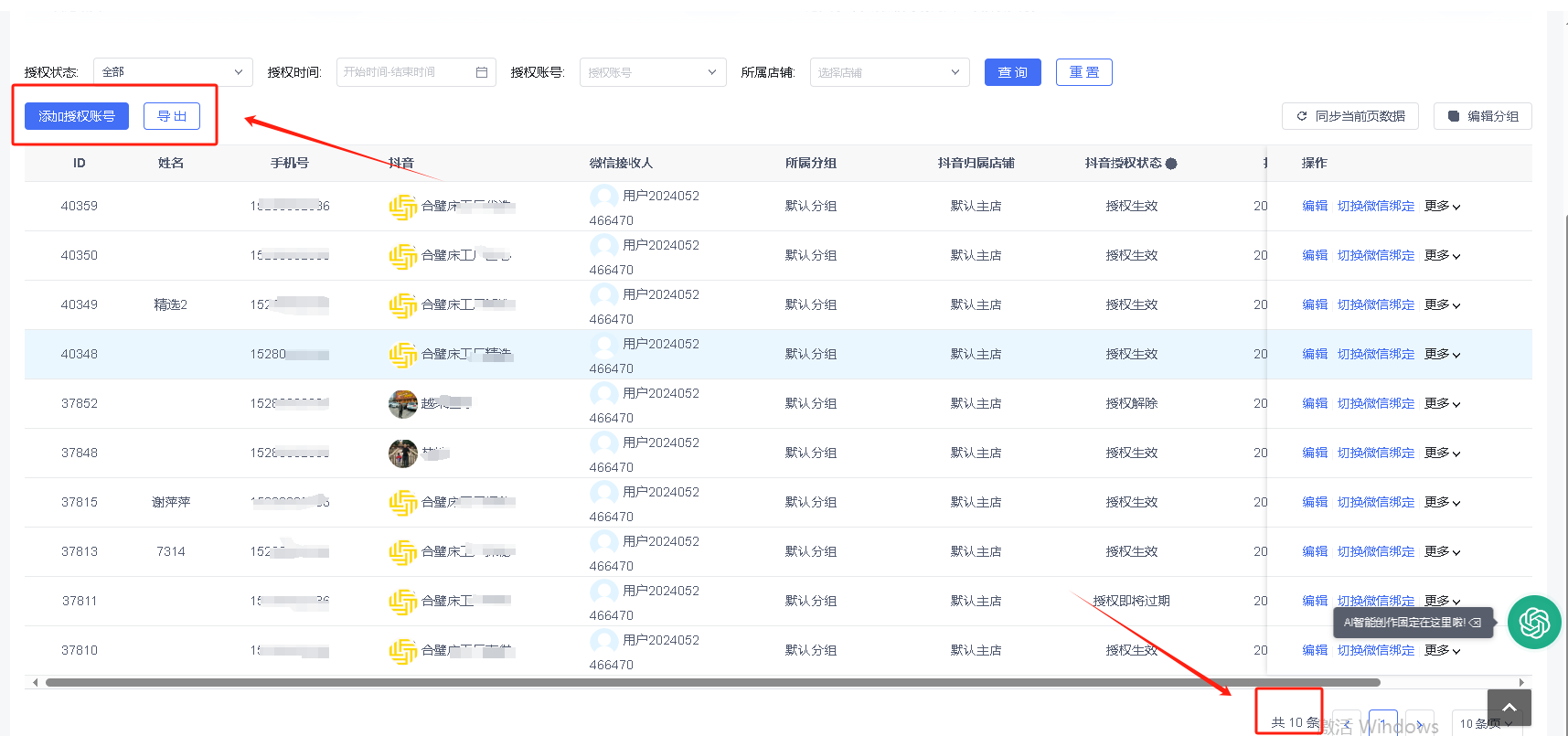
Task: Expand the 授权账号 dropdown
Action: pyautogui.click(x=652, y=72)
